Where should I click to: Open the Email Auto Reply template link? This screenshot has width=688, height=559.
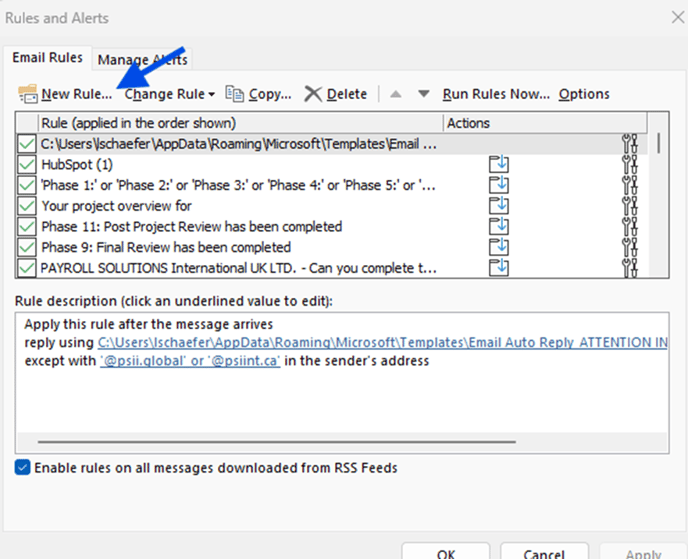pyautogui.click(x=382, y=343)
